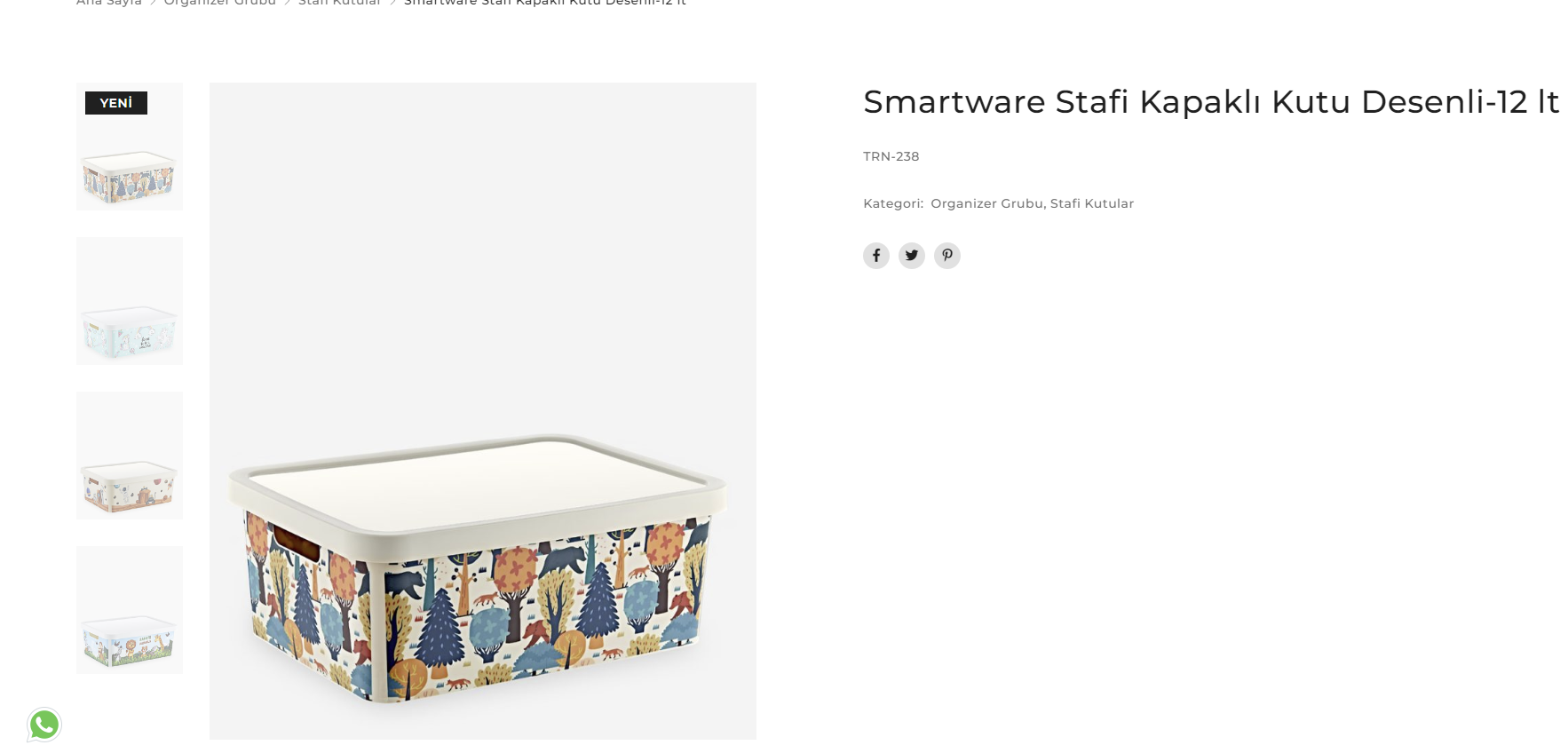Click the black YENİ badge
The image size is (1568, 753).
point(116,103)
